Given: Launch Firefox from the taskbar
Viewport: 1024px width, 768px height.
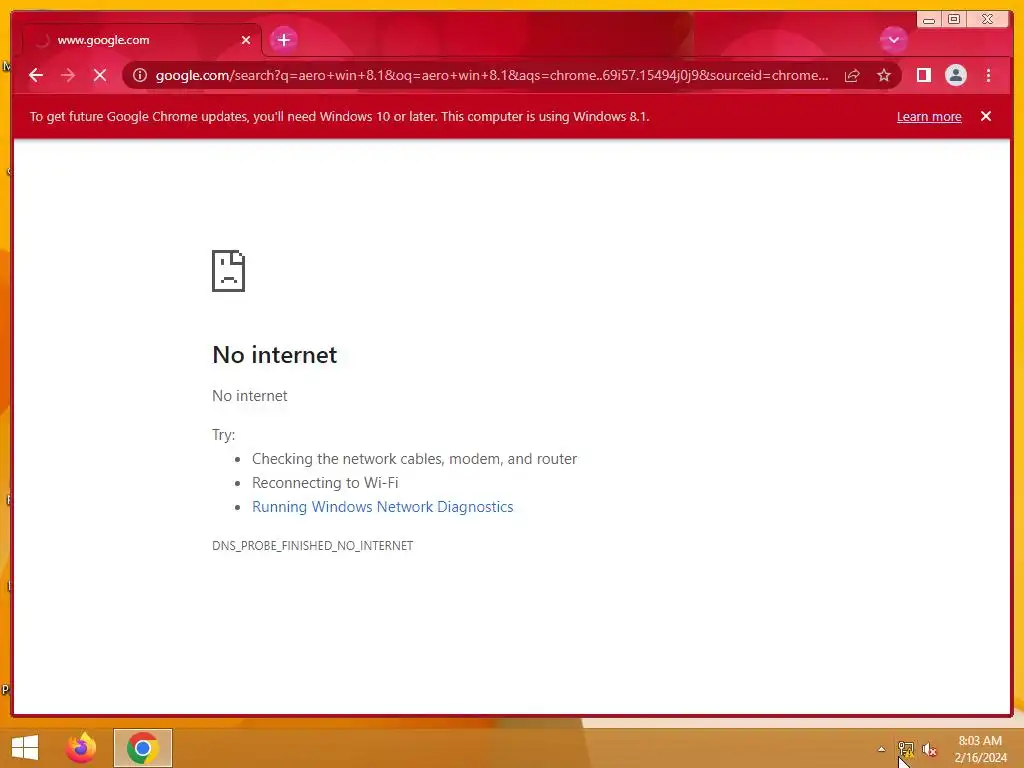Looking at the screenshot, I should point(81,748).
